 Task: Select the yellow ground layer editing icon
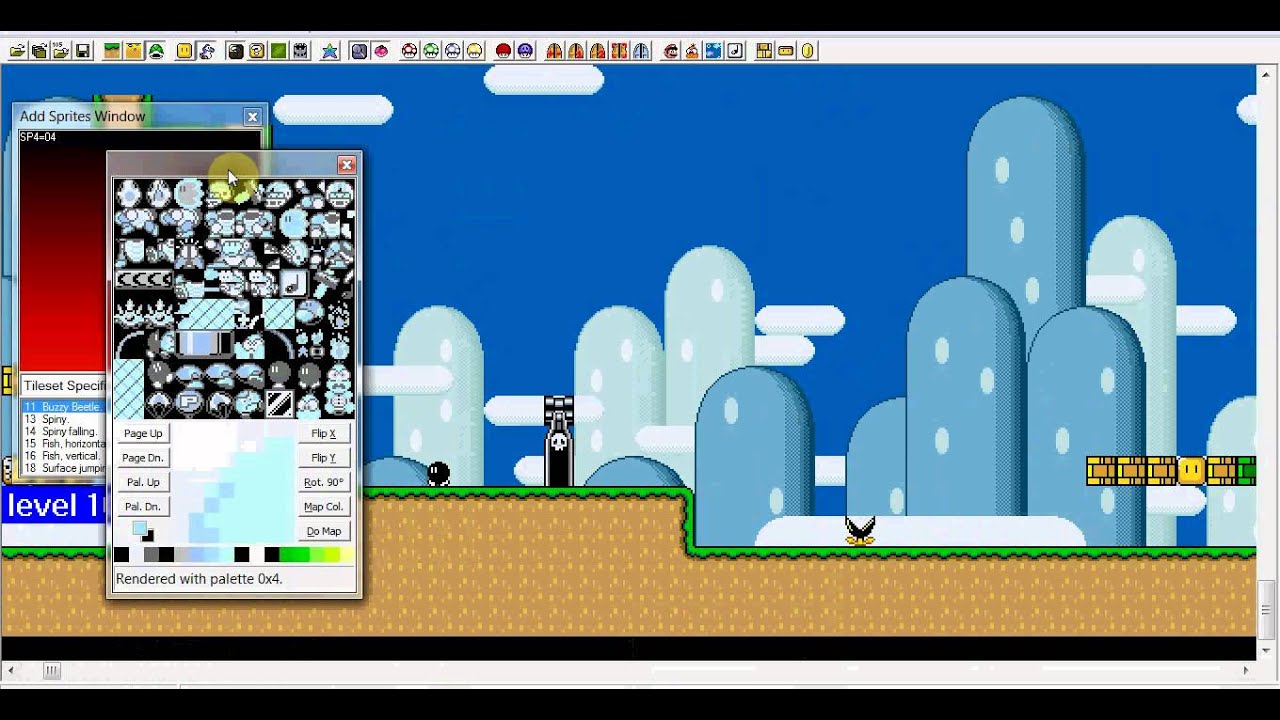point(135,51)
